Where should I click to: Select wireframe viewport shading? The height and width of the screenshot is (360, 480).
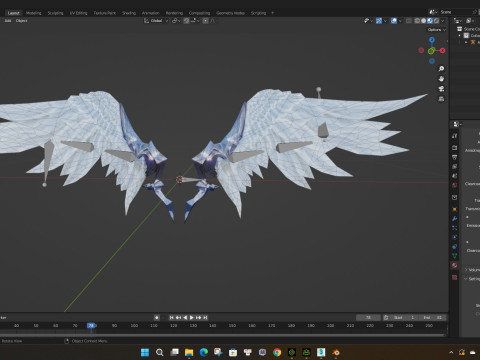pos(417,21)
